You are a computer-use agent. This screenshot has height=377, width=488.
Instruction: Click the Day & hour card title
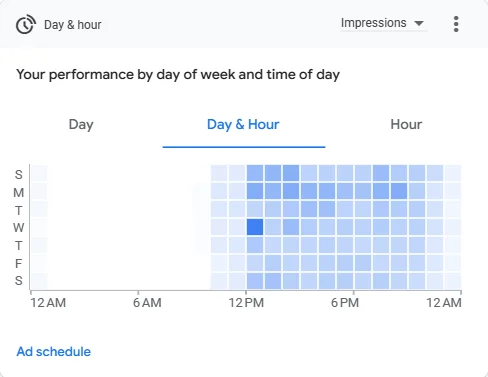(x=73, y=25)
